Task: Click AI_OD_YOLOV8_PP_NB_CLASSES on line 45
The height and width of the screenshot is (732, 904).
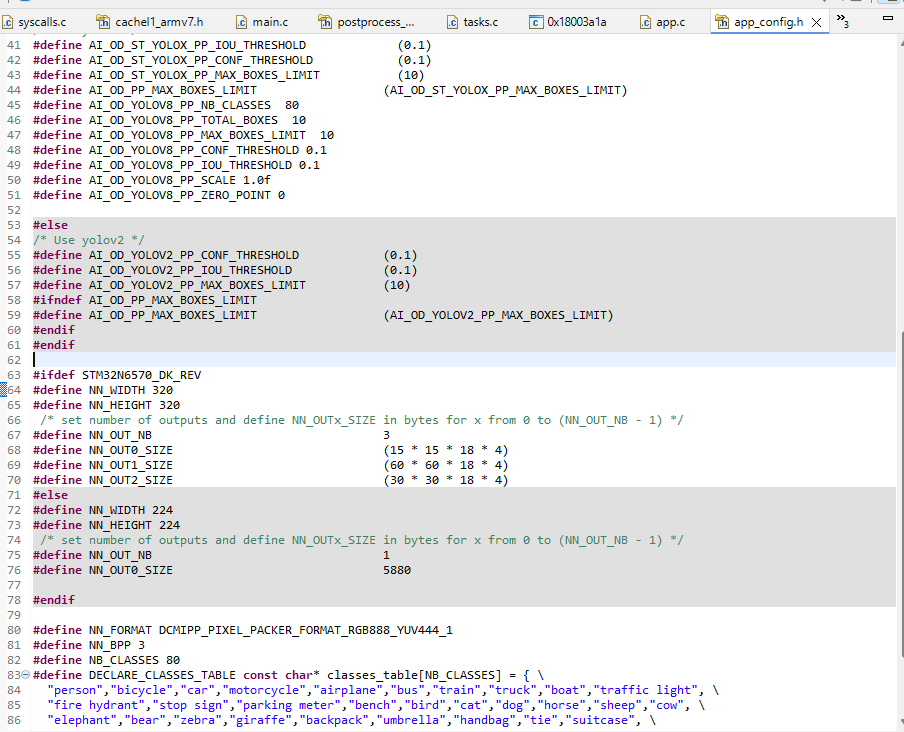Action: pos(180,105)
